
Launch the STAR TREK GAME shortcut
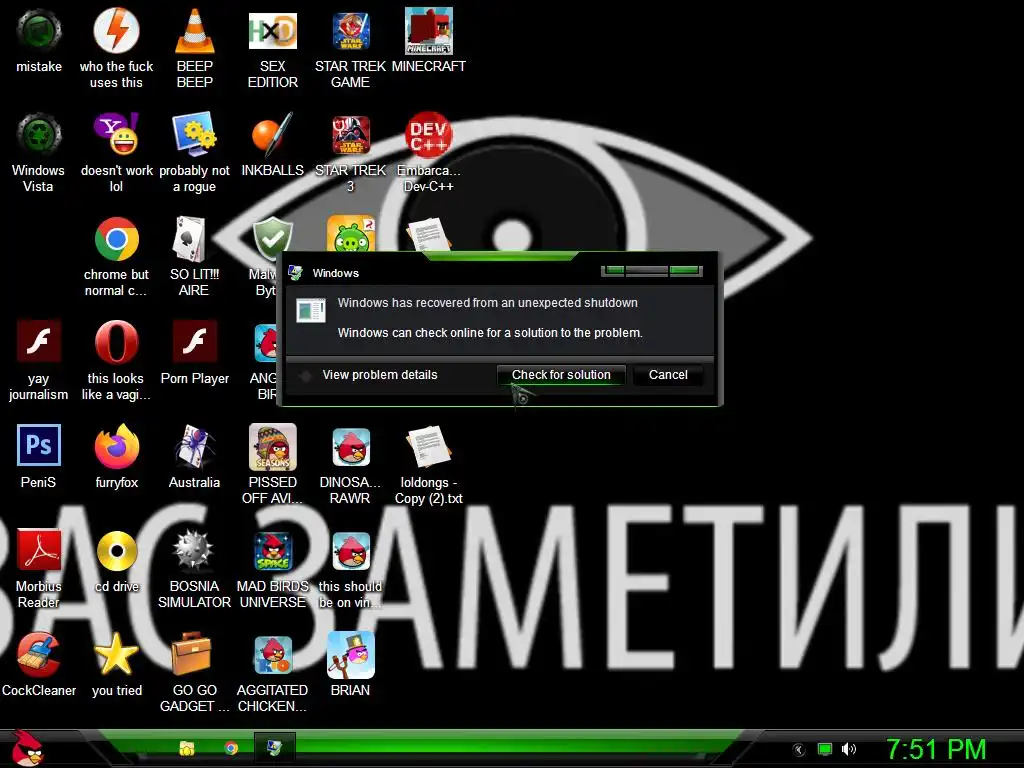click(351, 31)
